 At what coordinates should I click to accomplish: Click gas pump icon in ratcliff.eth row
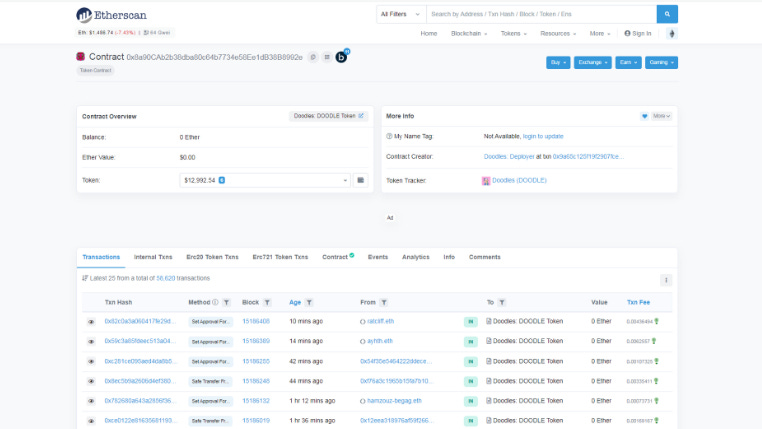tap(657, 321)
